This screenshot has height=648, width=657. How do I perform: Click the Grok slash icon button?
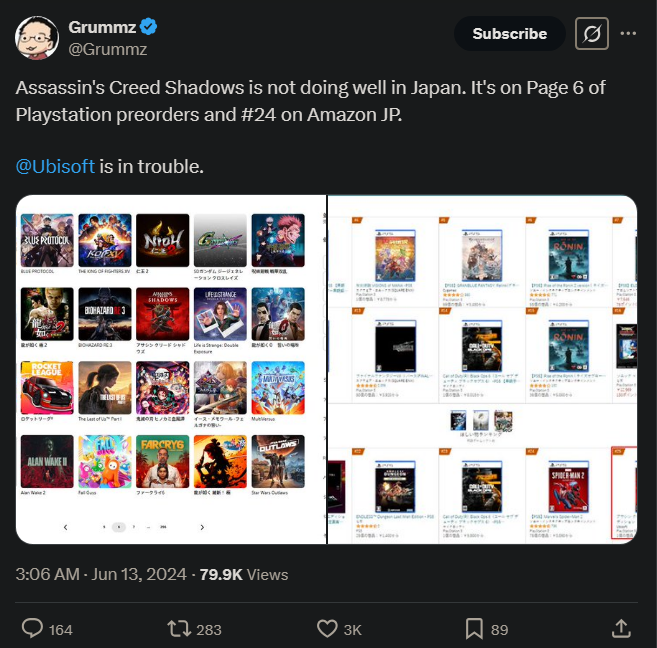pos(592,34)
